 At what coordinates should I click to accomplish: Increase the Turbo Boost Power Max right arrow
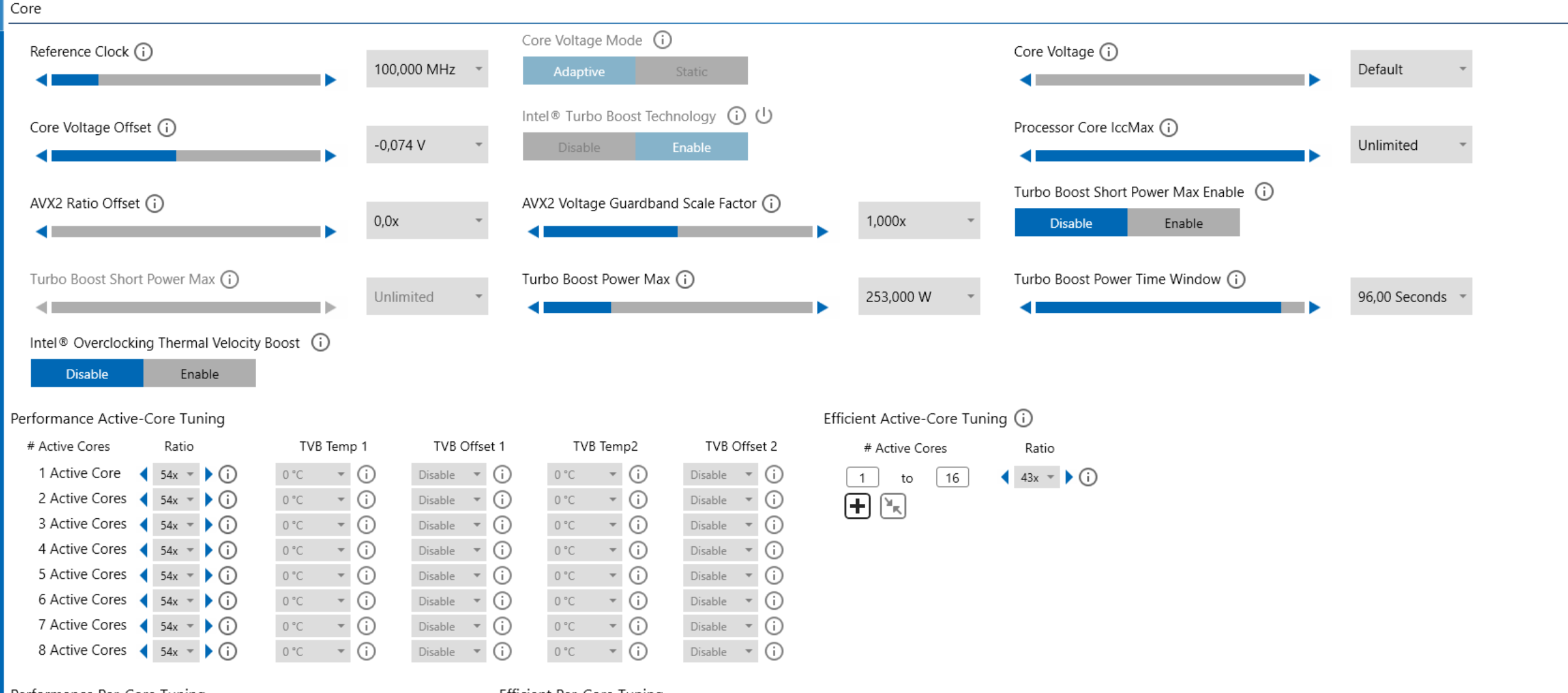click(x=823, y=308)
